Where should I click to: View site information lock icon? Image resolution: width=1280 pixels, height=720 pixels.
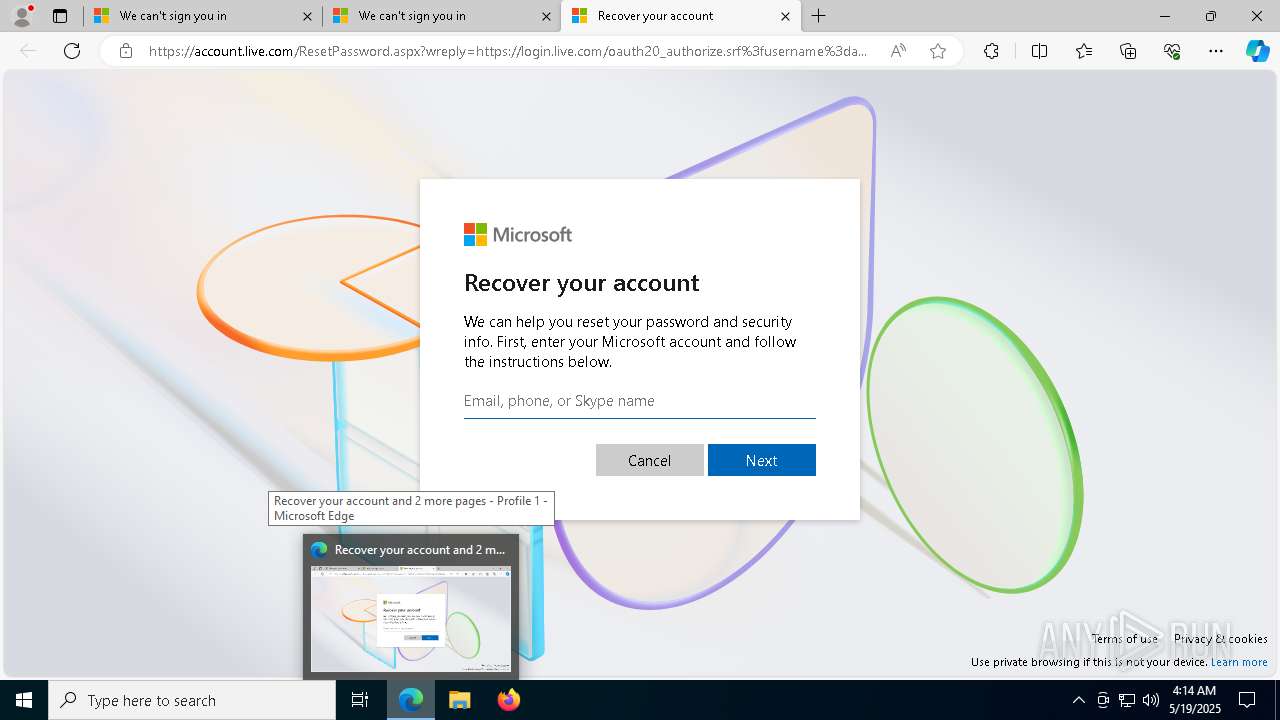pyautogui.click(x=126, y=51)
